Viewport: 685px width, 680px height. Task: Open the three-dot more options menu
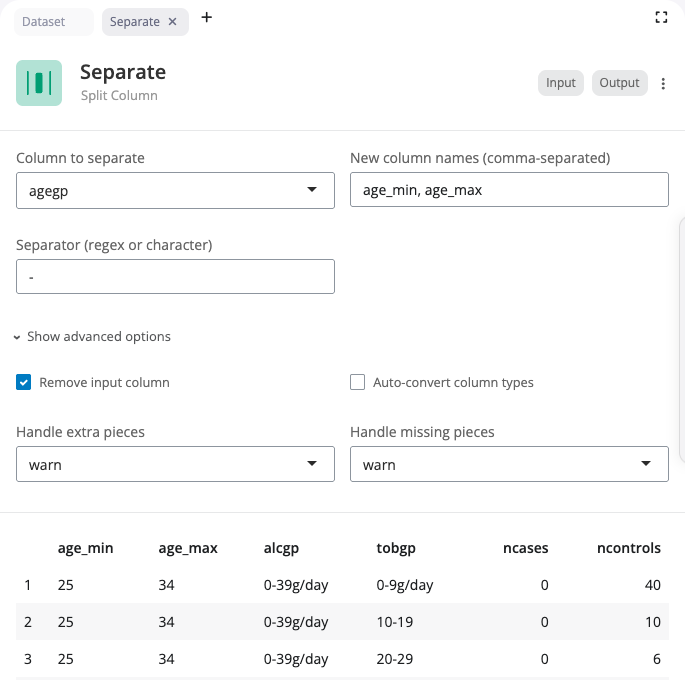coord(663,84)
